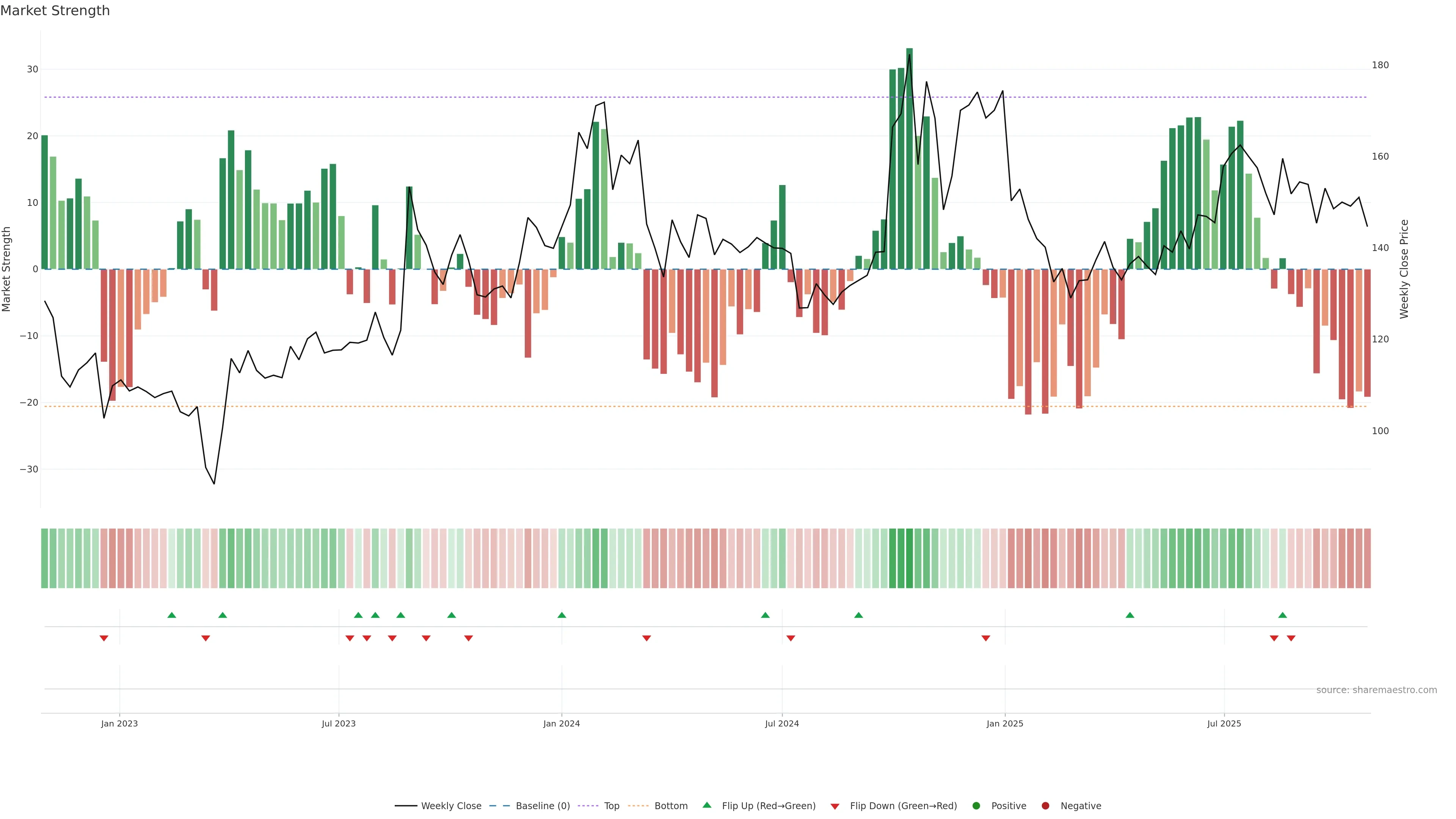Click the last green flip-up marker after Jul 2025

pyautogui.click(x=1282, y=615)
